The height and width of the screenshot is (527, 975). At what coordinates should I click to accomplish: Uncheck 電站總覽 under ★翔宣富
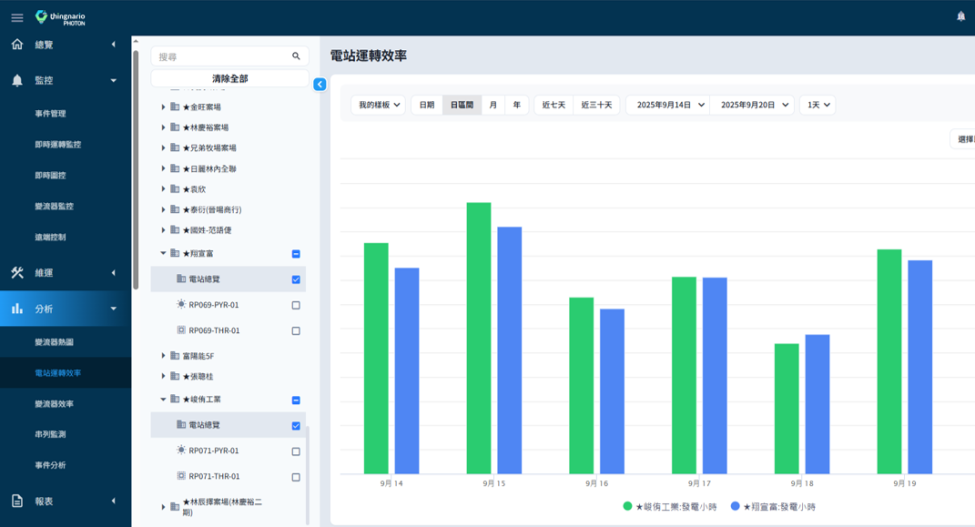296,280
